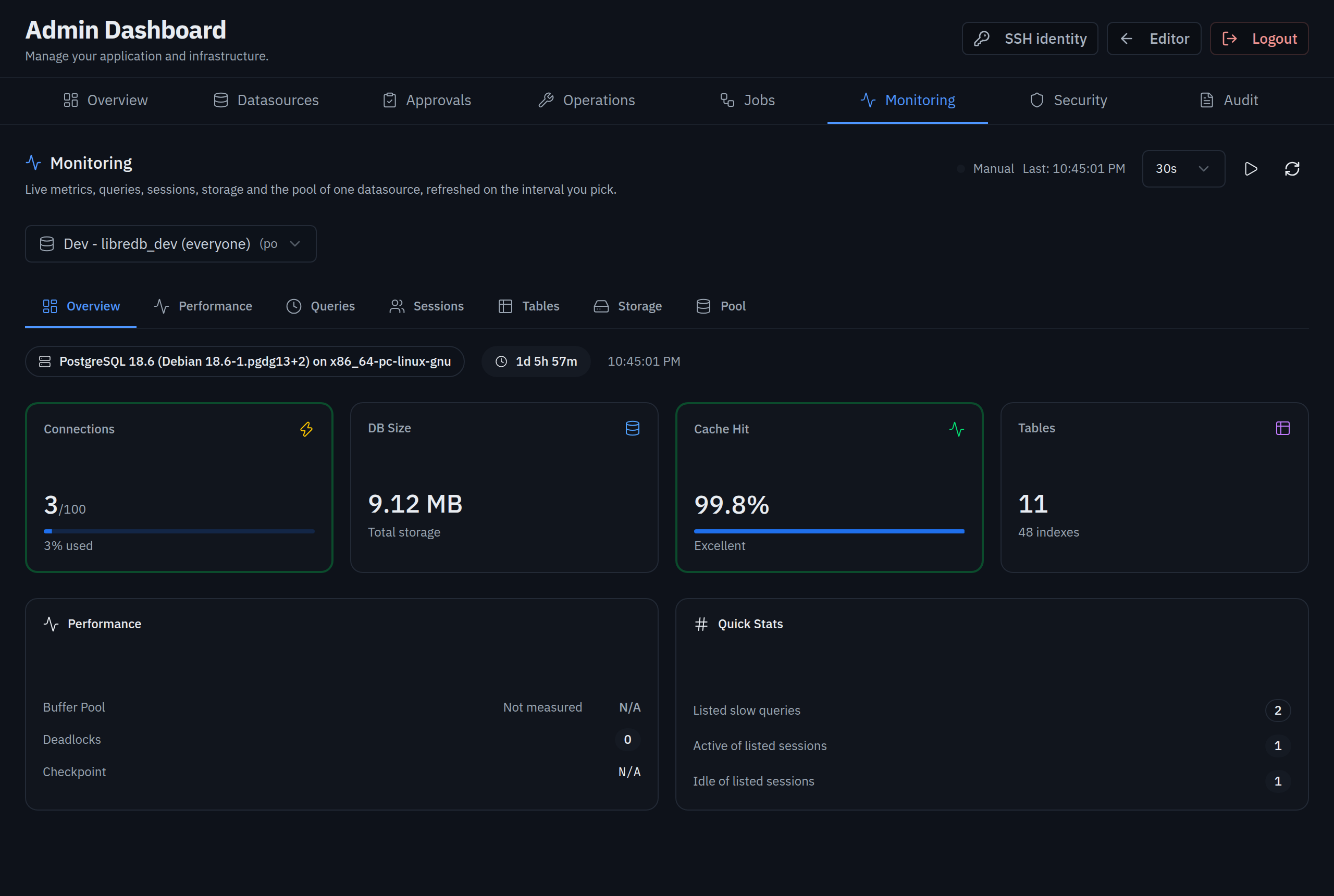Click the key icon in SSH identity button
This screenshot has height=896, width=1334.
(x=982, y=38)
